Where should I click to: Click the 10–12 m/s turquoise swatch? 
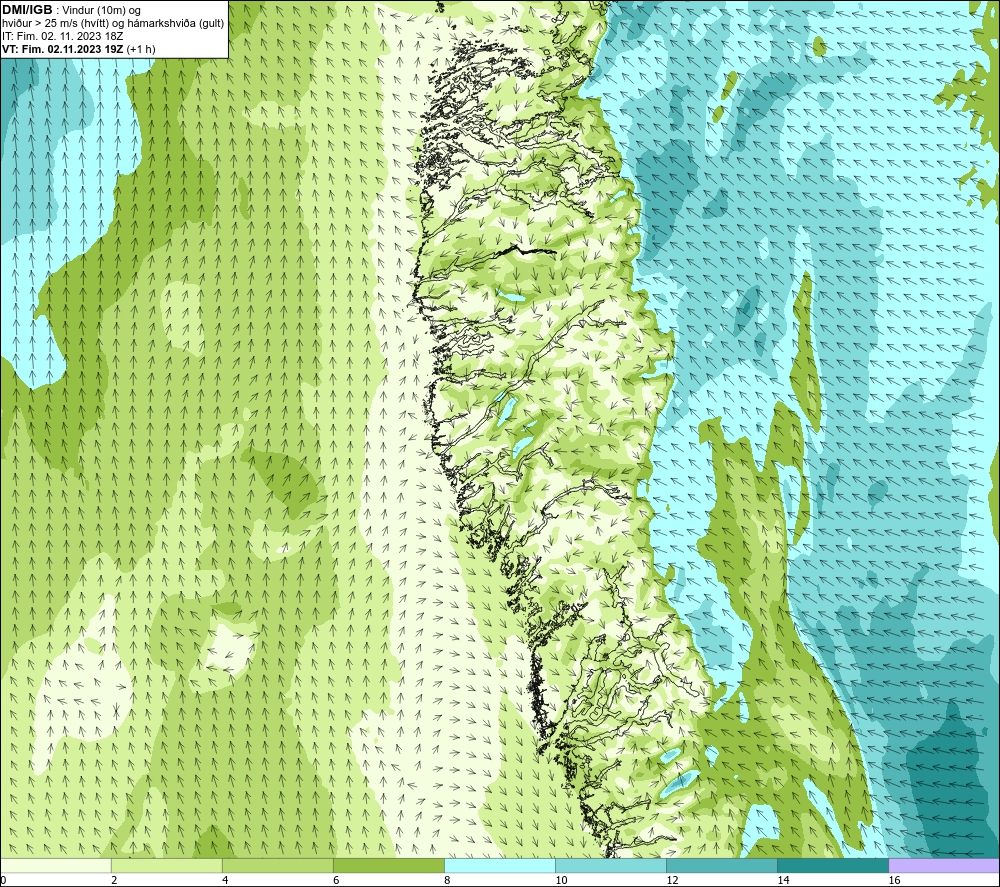610,866
